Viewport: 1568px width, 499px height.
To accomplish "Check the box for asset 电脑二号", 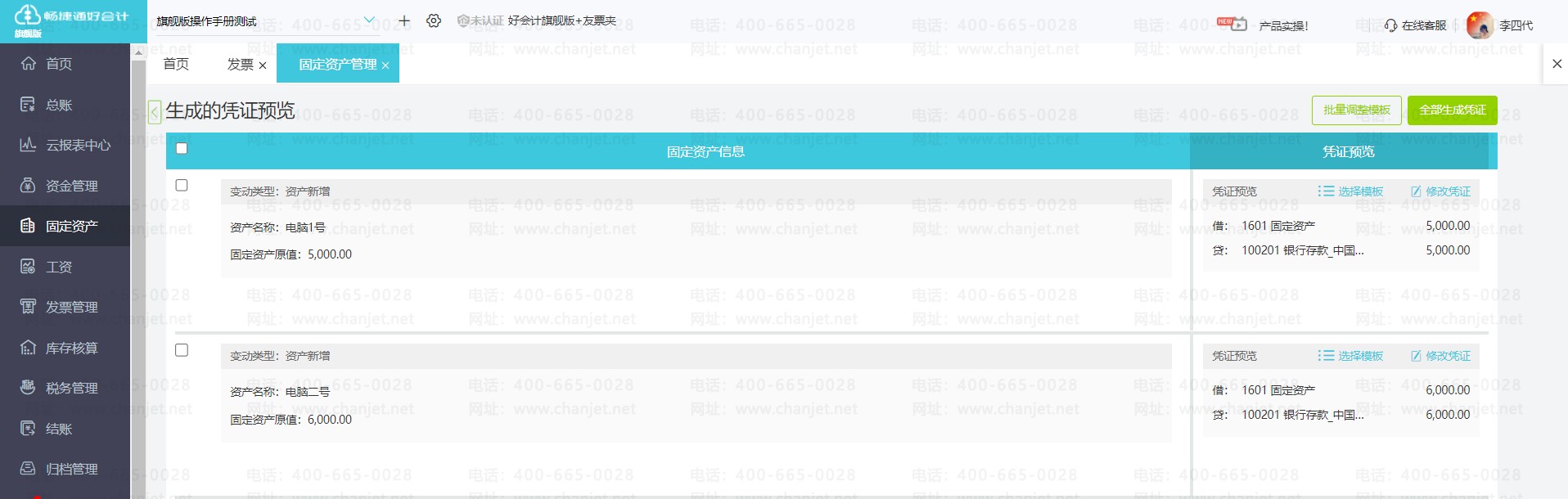I will [x=182, y=350].
